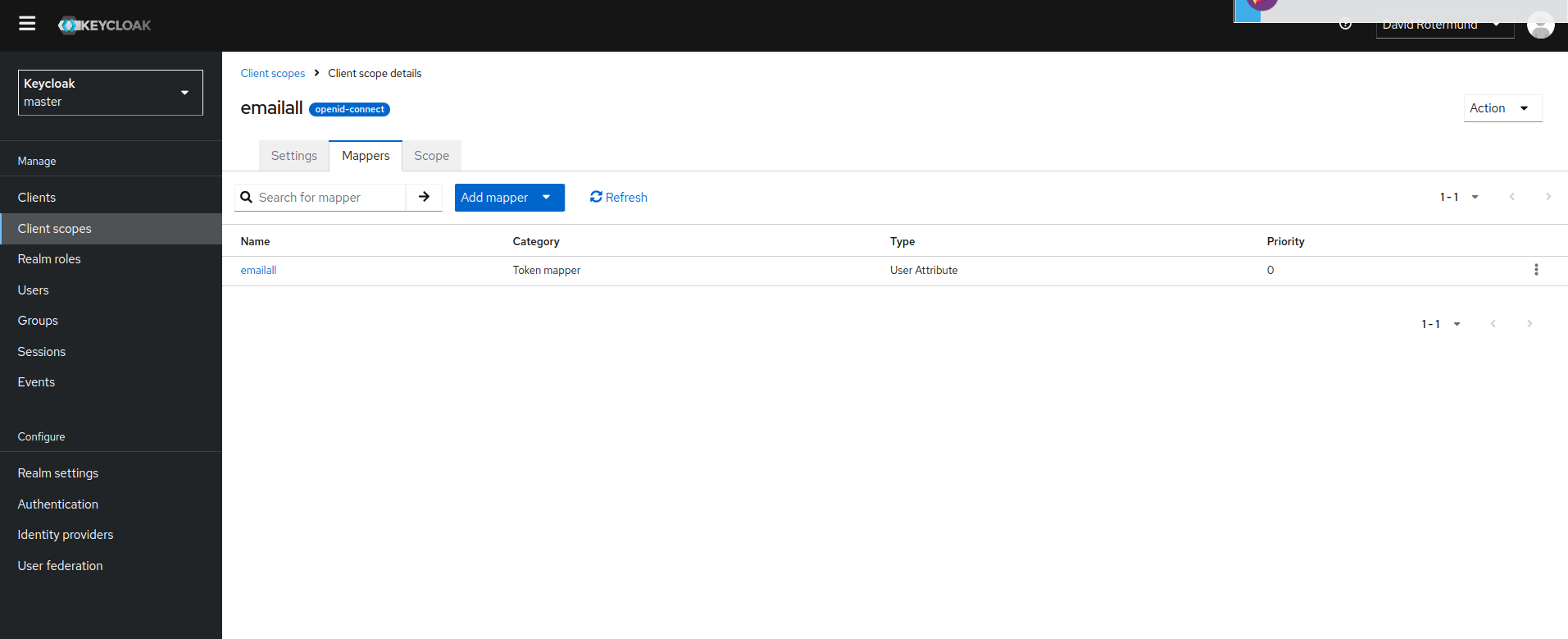Viewport: 1568px width, 639px height.
Task: Refresh the mapper list
Action: tap(619, 197)
